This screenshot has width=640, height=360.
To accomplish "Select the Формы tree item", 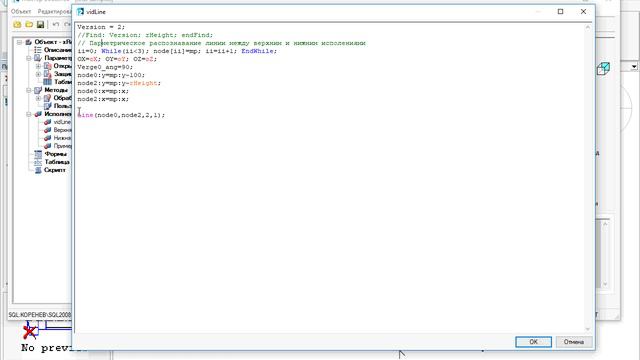I will pyautogui.click(x=56, y=154).
